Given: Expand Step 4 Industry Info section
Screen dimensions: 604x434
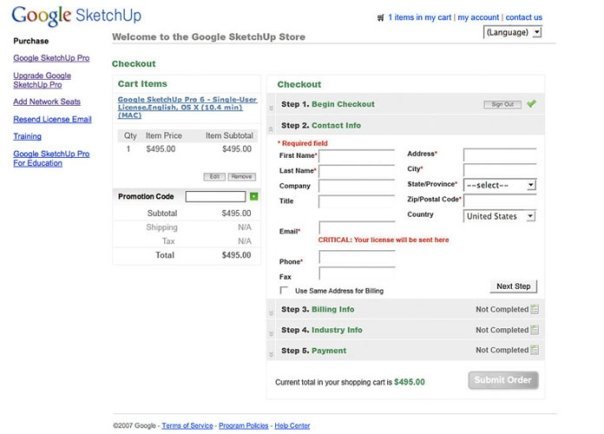Looking at the screenshot, I should pyautogui.click(x=406, y=330).
